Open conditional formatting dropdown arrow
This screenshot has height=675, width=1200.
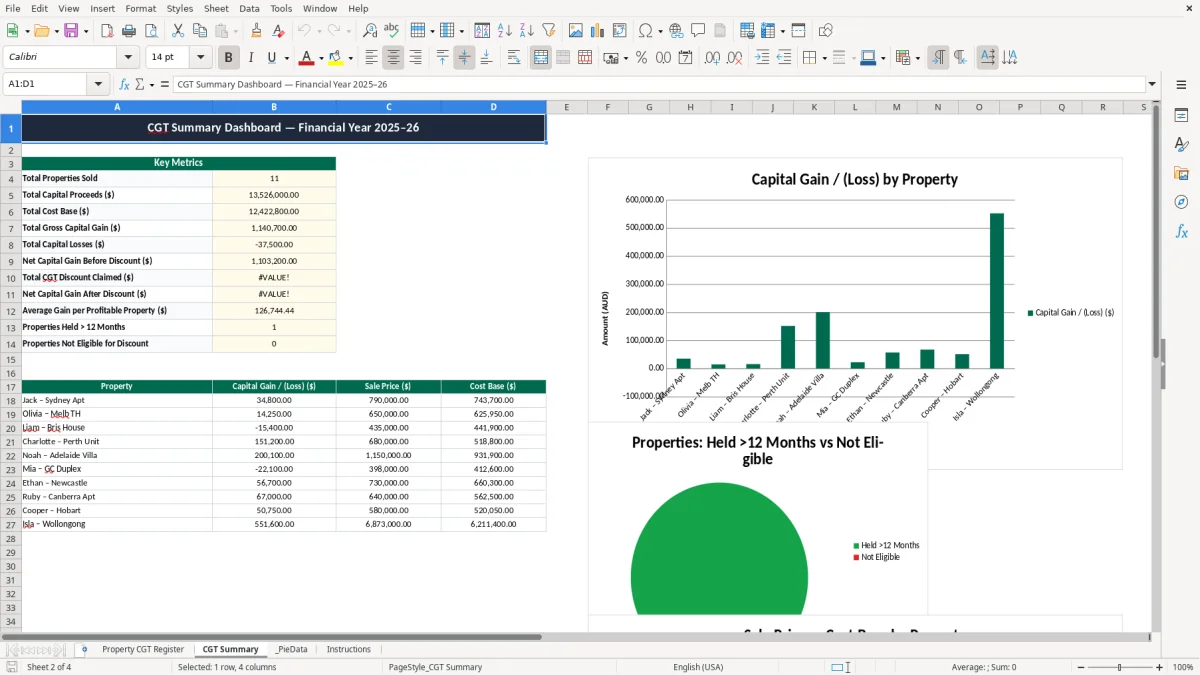[917, 58]
